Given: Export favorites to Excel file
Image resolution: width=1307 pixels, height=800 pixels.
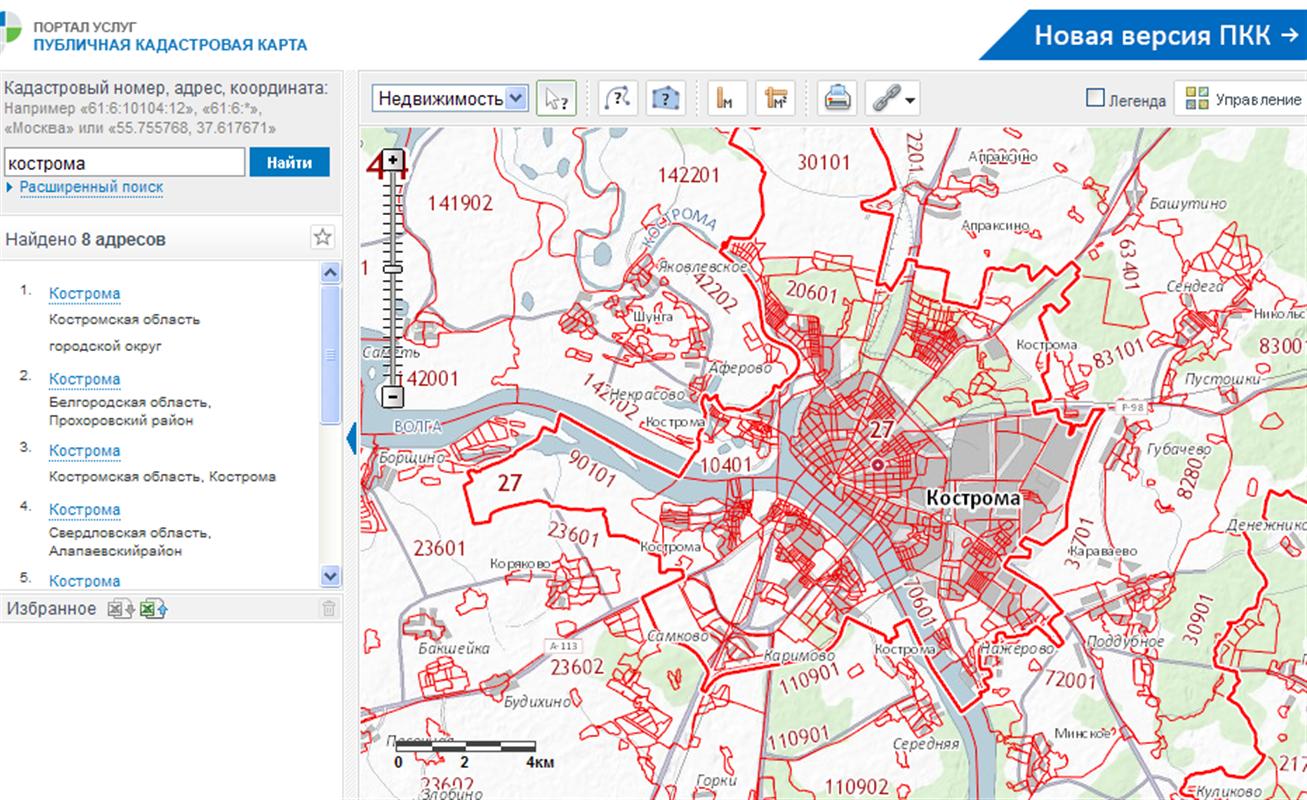Looking at the screenshot, I should coord(120,608).
